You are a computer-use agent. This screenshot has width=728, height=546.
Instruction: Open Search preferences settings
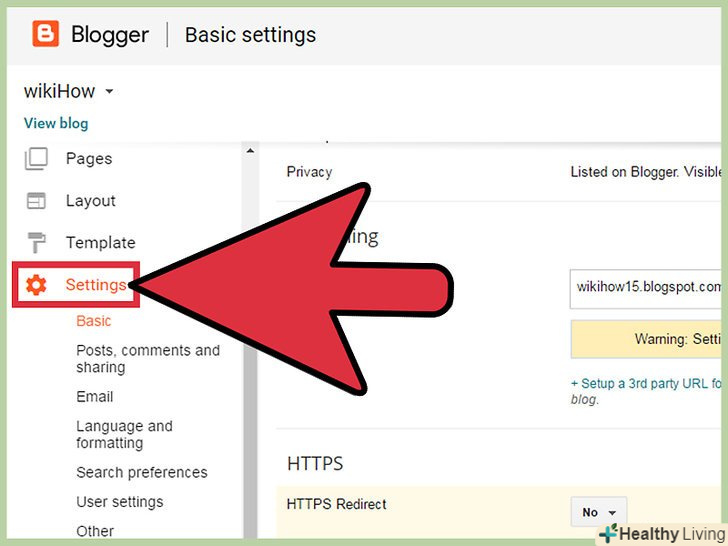[142, 472]
